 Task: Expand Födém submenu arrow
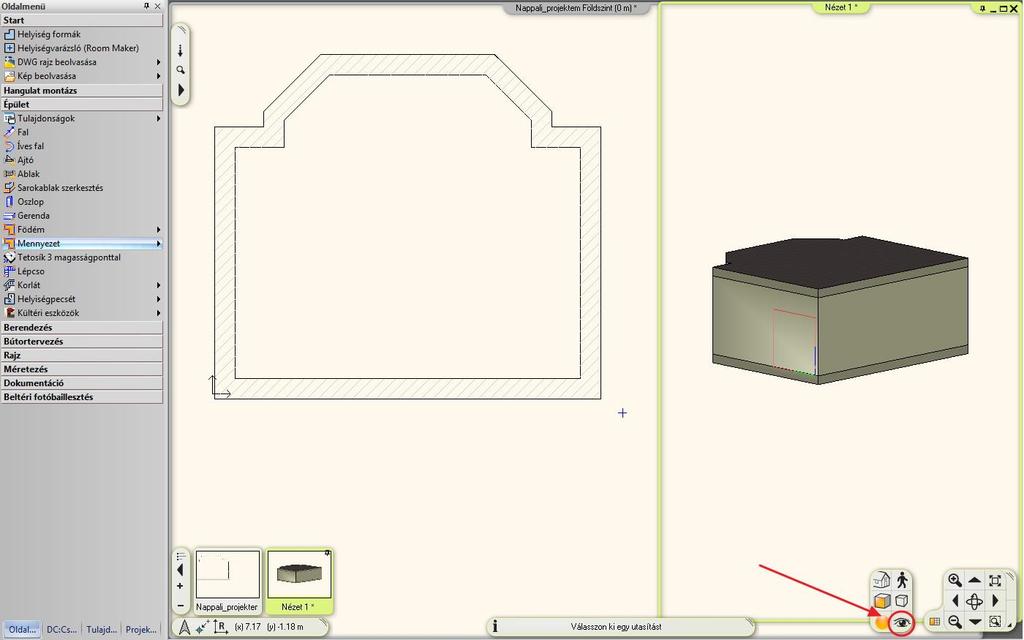pos(158,229)
